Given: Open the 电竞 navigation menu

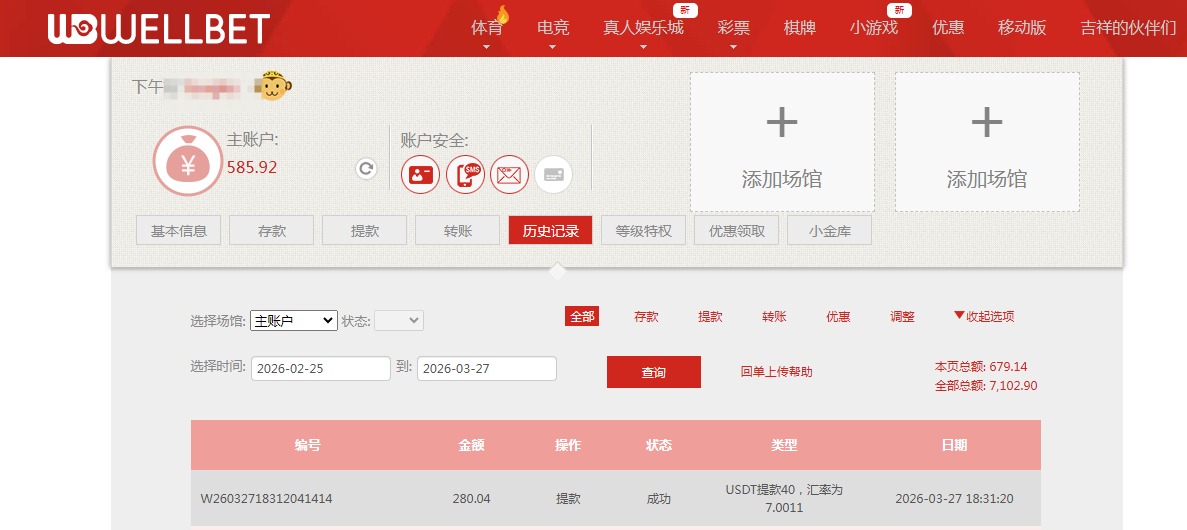Looking at the screenshot, I should pyautogui.click(x=553, y=29).
